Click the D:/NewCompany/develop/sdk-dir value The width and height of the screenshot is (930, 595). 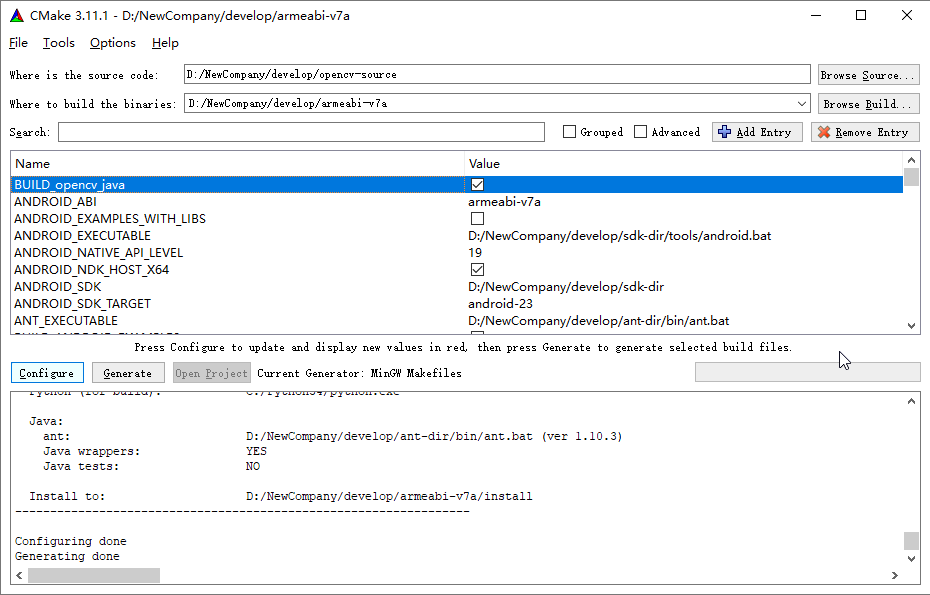tap(566, 287)
